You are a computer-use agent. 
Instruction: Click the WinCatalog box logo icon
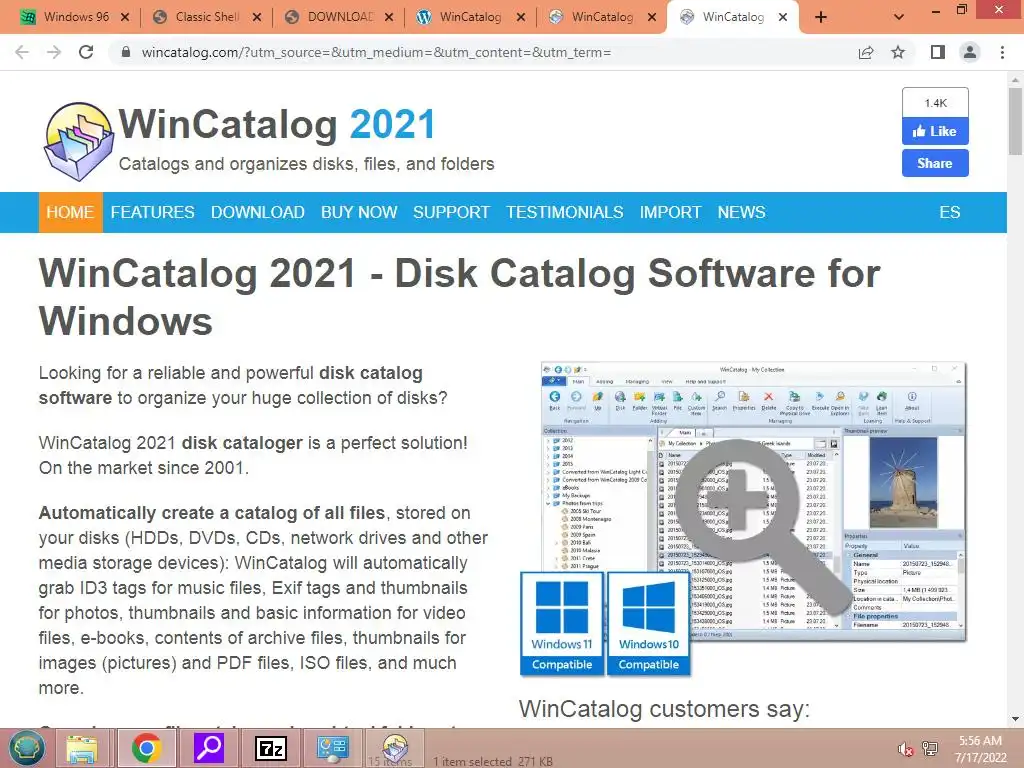pyautogui.click(x=78, y=141)
